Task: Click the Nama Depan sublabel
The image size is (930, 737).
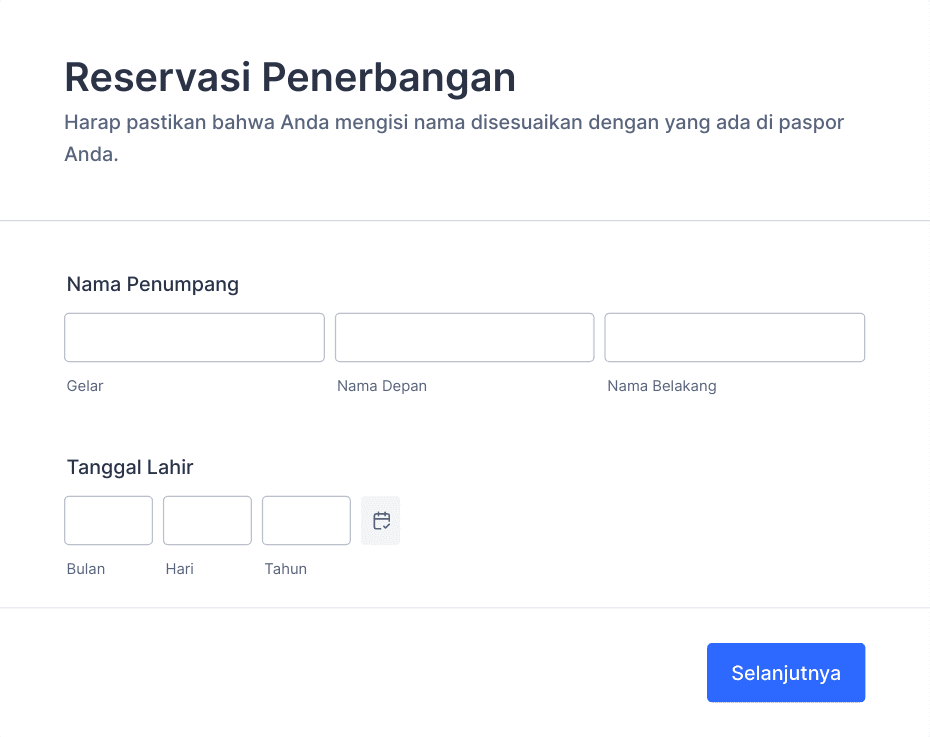Action: [382, 386]
